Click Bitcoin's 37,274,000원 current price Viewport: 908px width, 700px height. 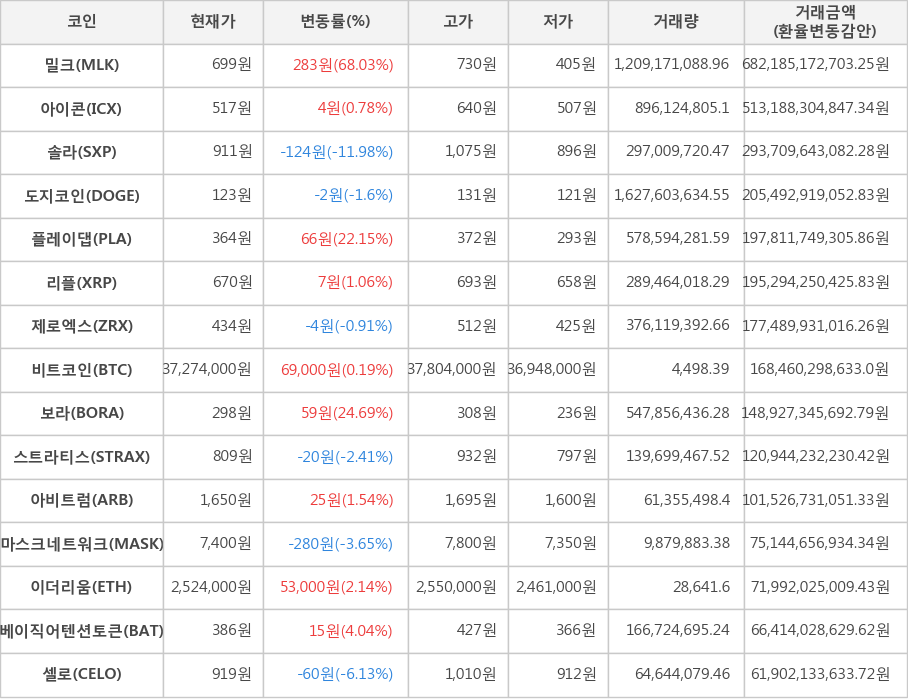point(208,369)
